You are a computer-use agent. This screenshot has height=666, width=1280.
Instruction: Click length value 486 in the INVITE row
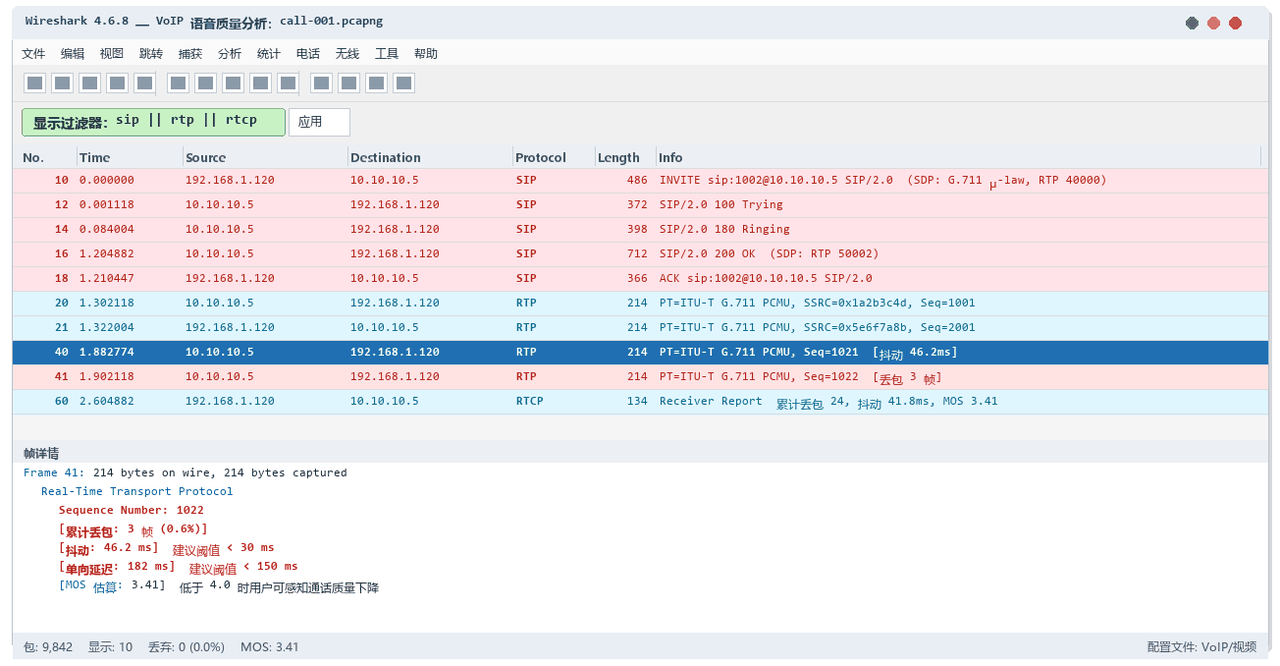click(637, 180)
